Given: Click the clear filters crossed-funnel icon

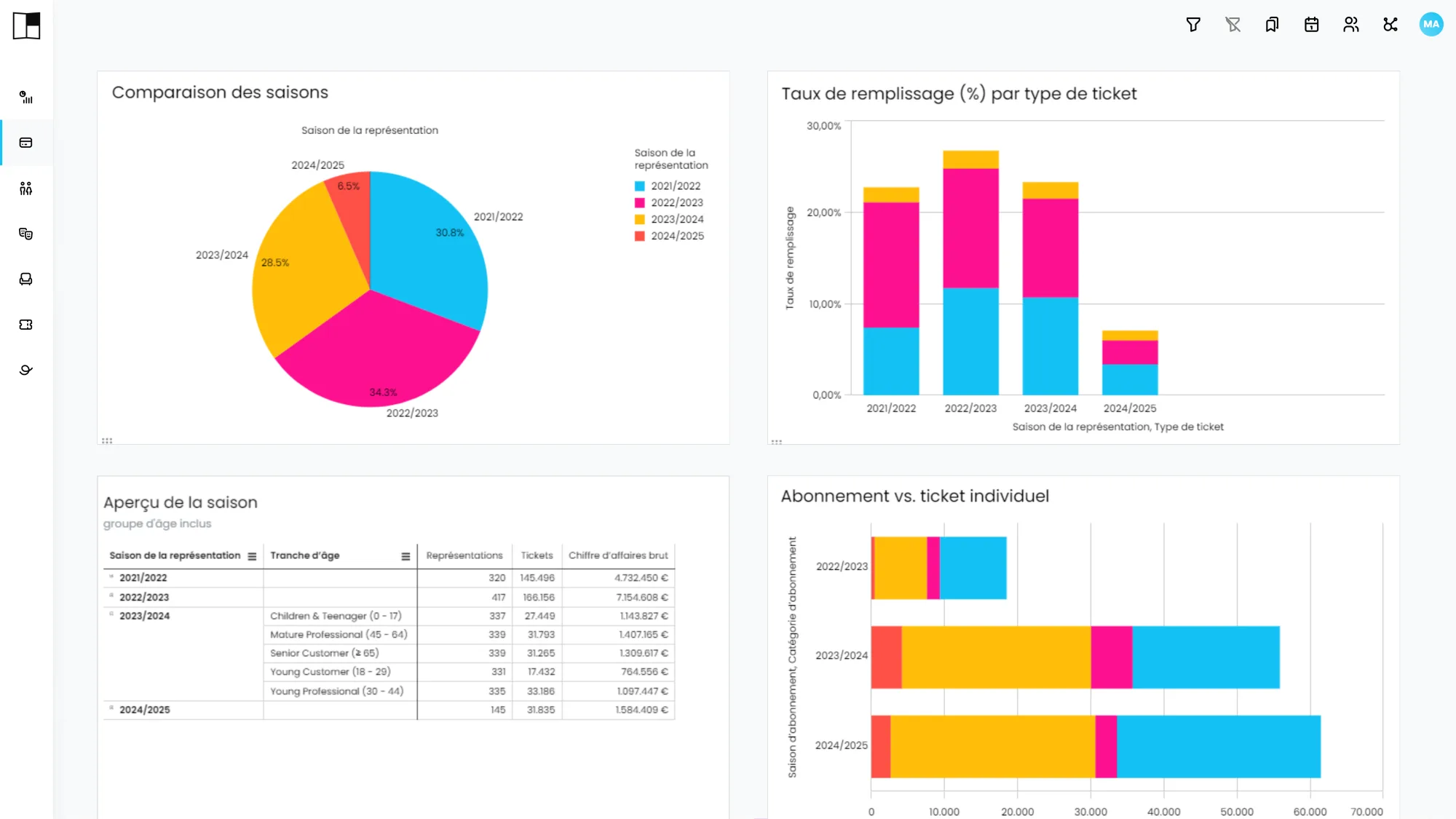Looking at the screenshot, I should click(1233, 25).
